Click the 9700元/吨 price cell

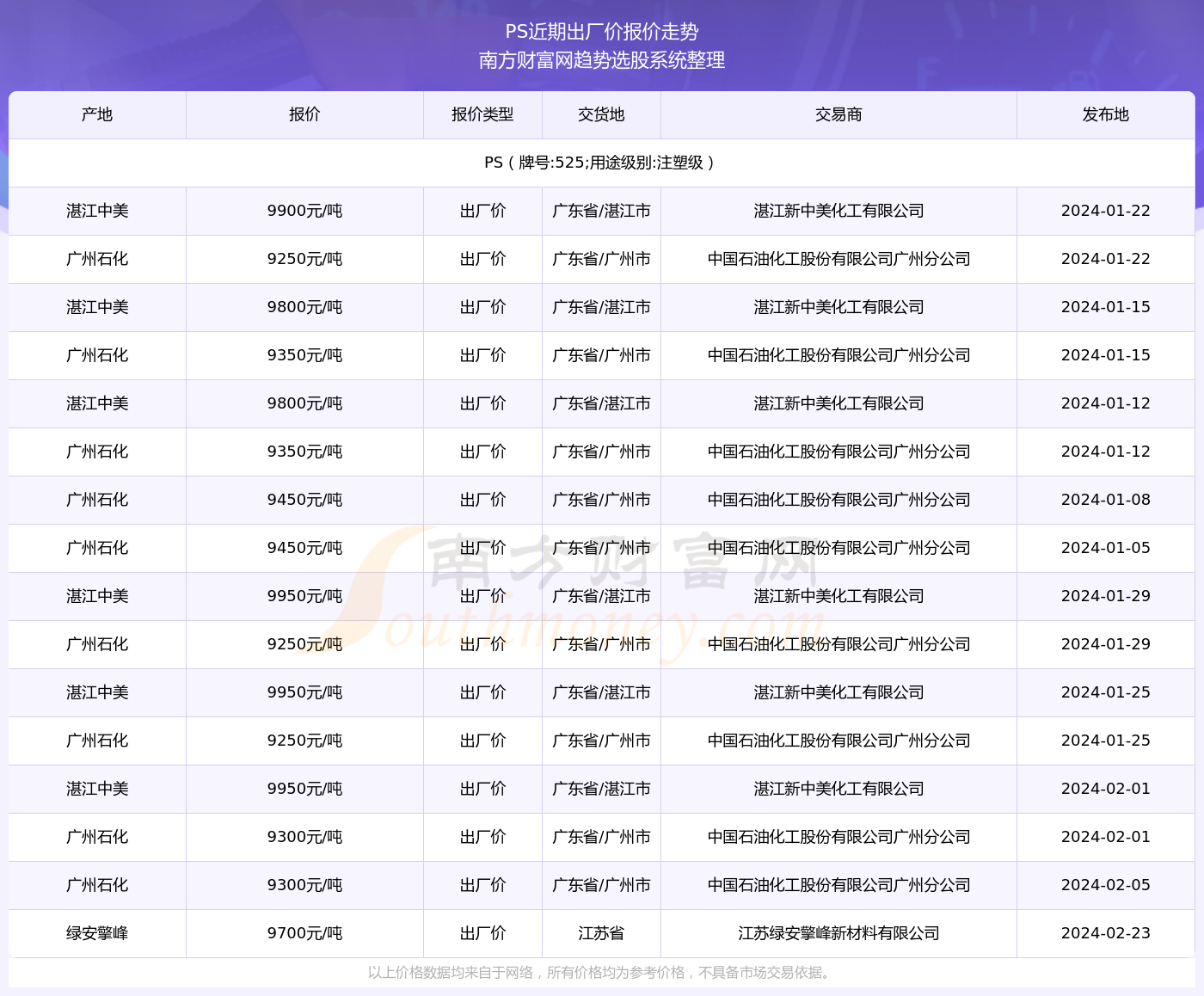click(304, 933)
